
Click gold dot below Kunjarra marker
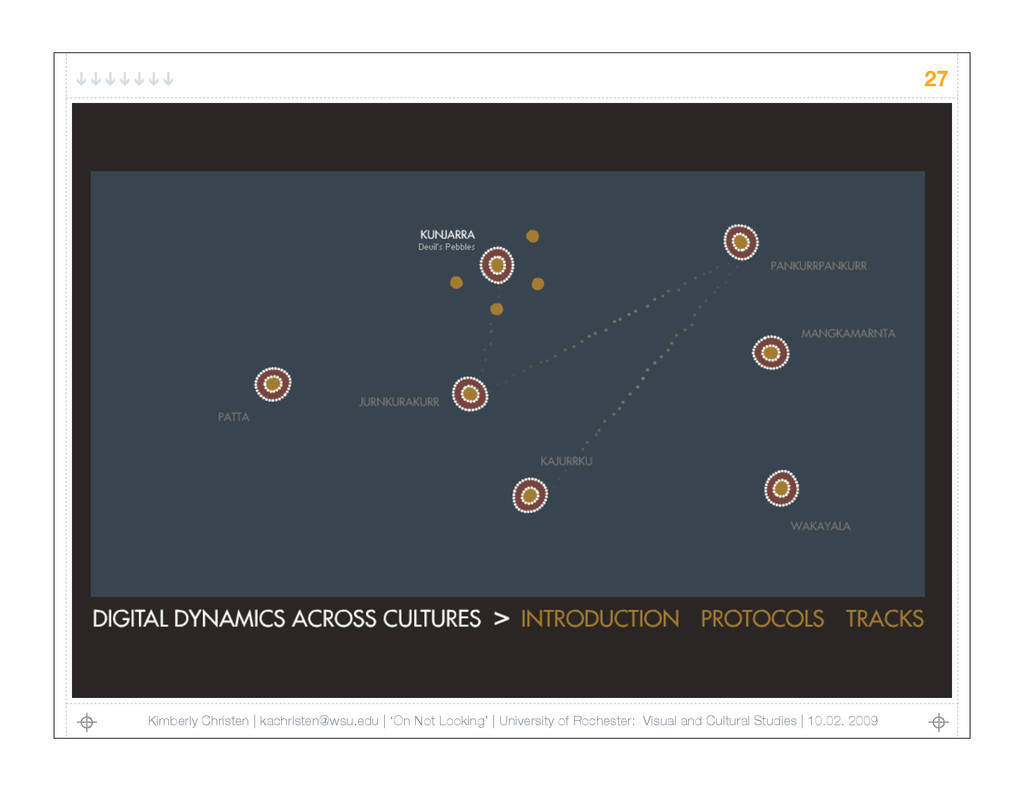pyautogui.click(x=496, y=309)
